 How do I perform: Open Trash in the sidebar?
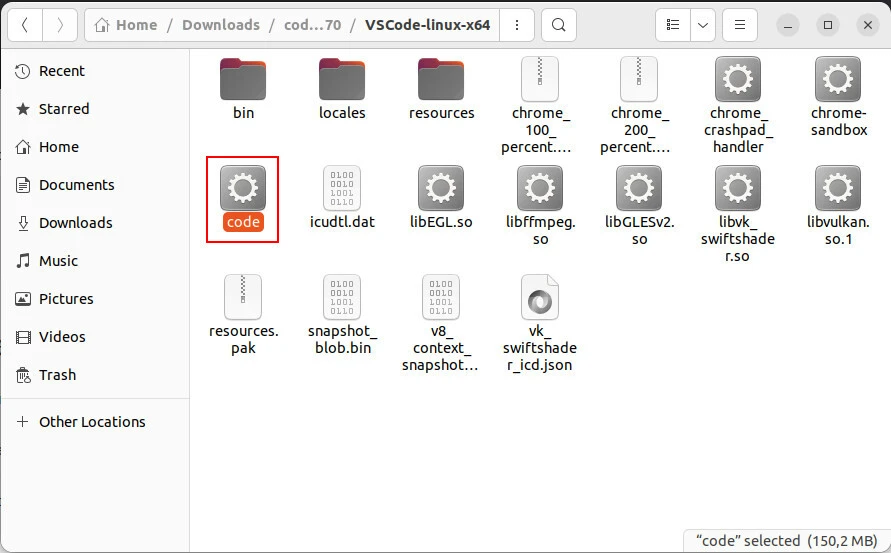(57, 375)
